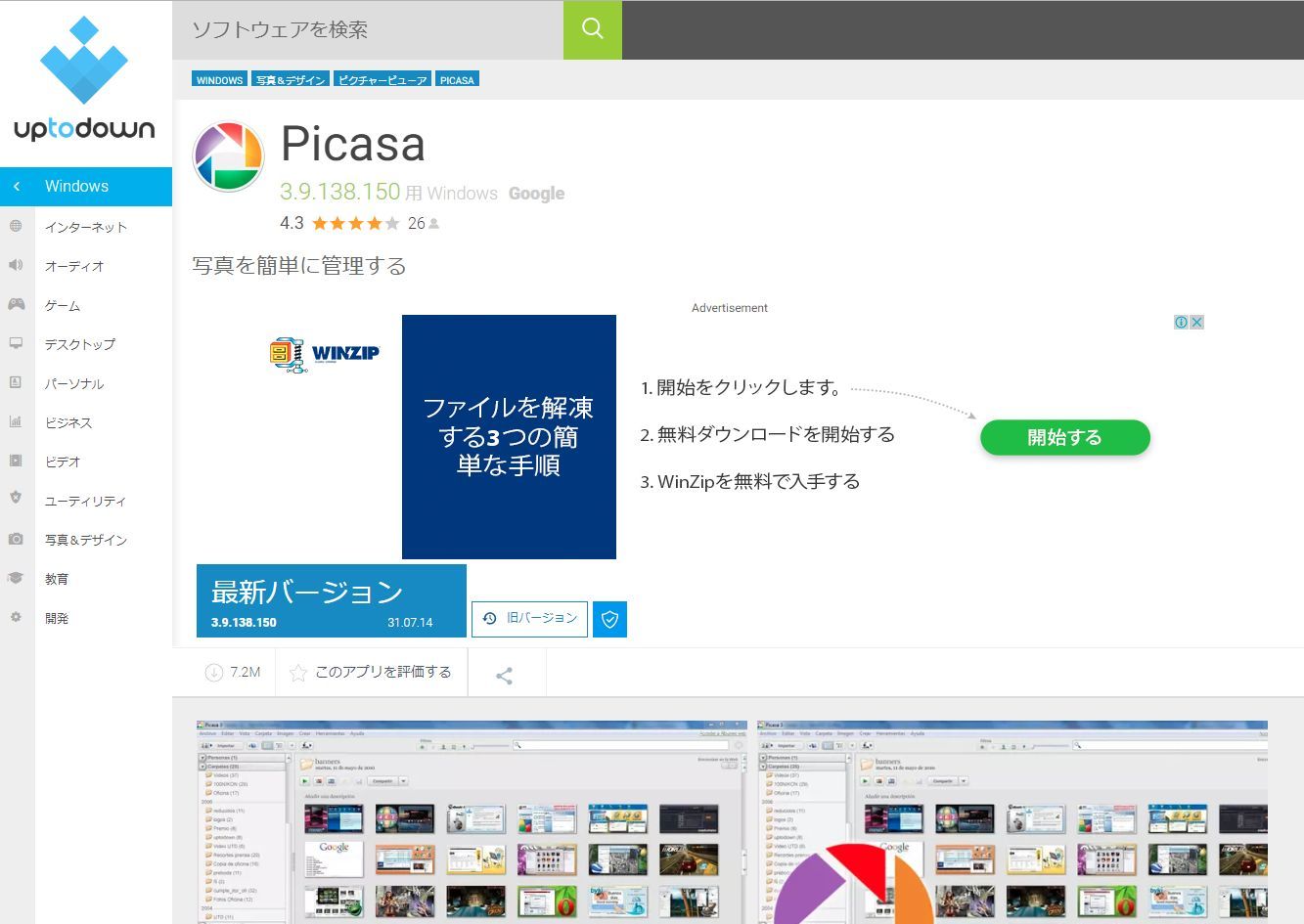
Task: Click the share icon
Action: [505, 675]
